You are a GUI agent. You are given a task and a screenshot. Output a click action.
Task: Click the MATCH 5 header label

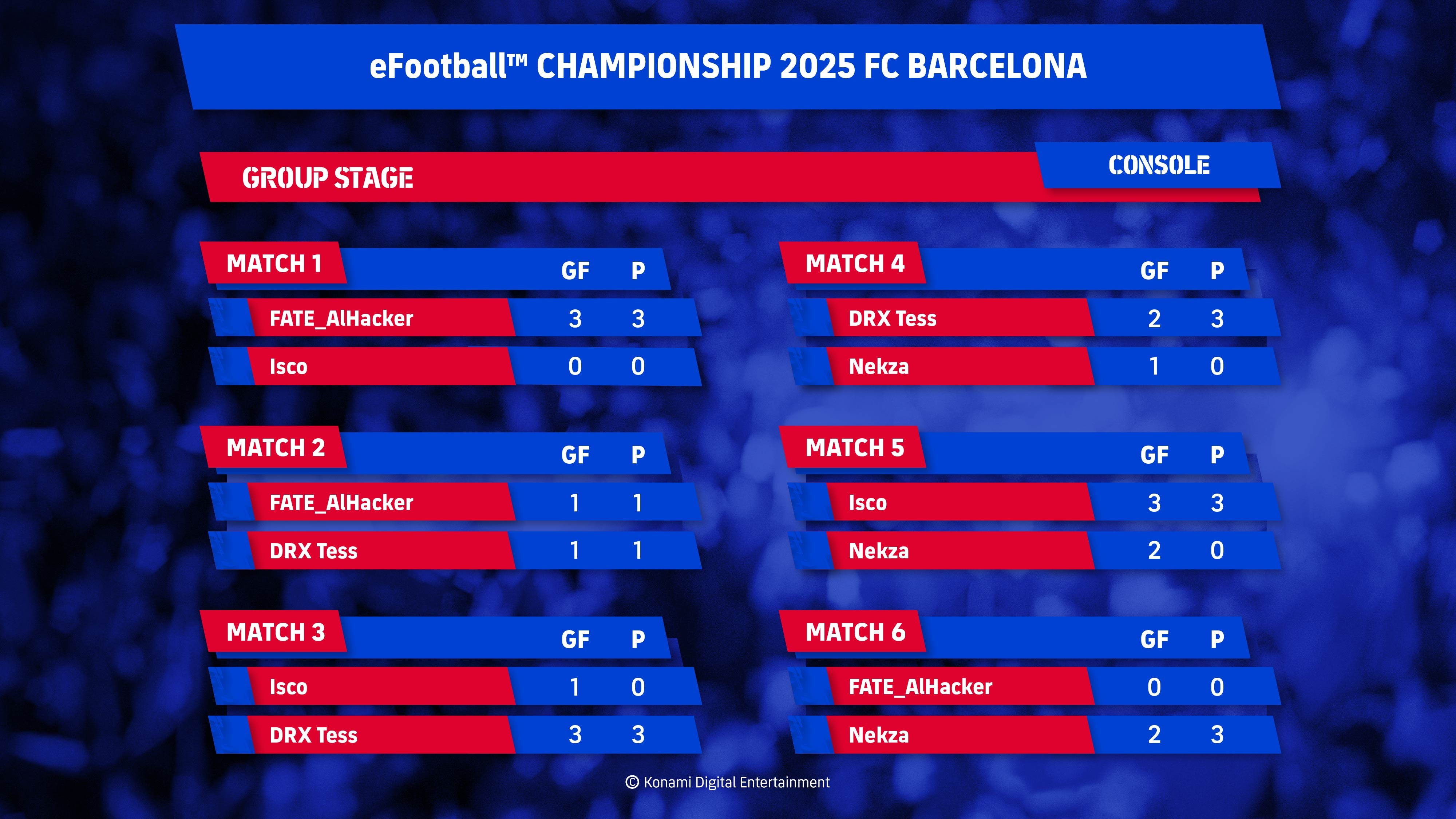click(855, 448)
